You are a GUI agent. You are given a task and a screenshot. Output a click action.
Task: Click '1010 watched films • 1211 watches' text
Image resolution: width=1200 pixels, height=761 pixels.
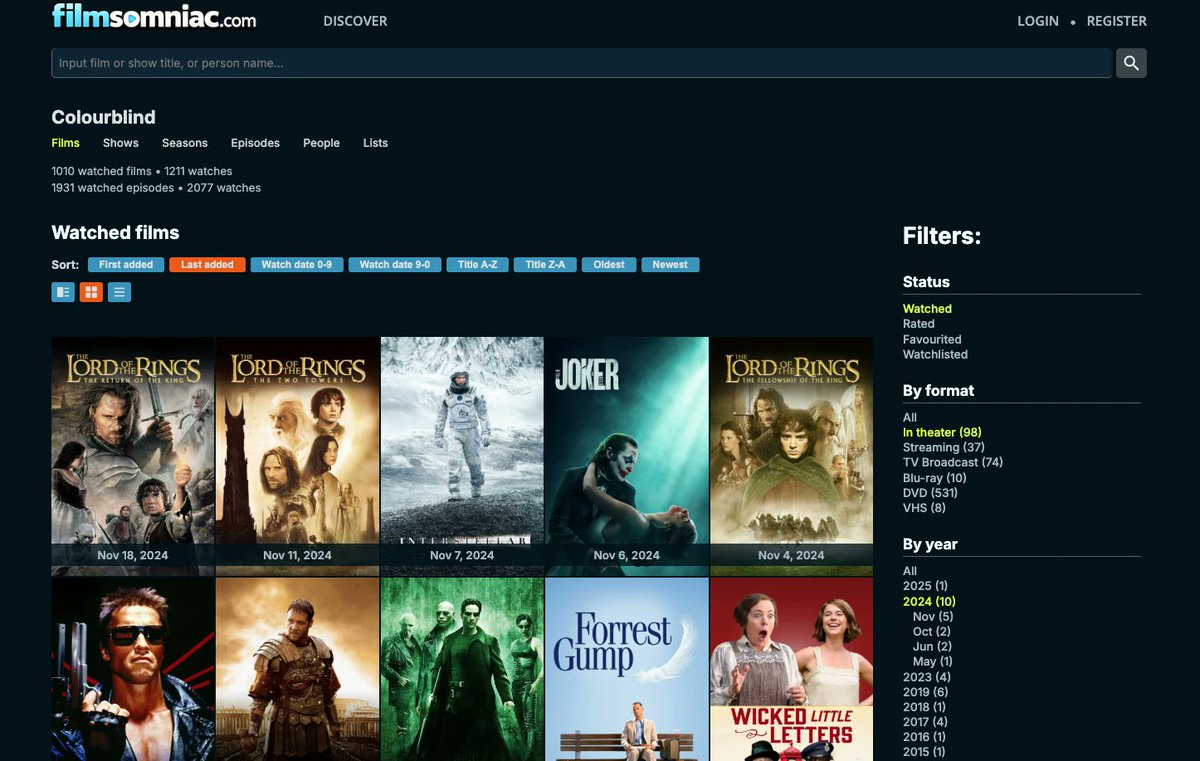coord(142,172)
